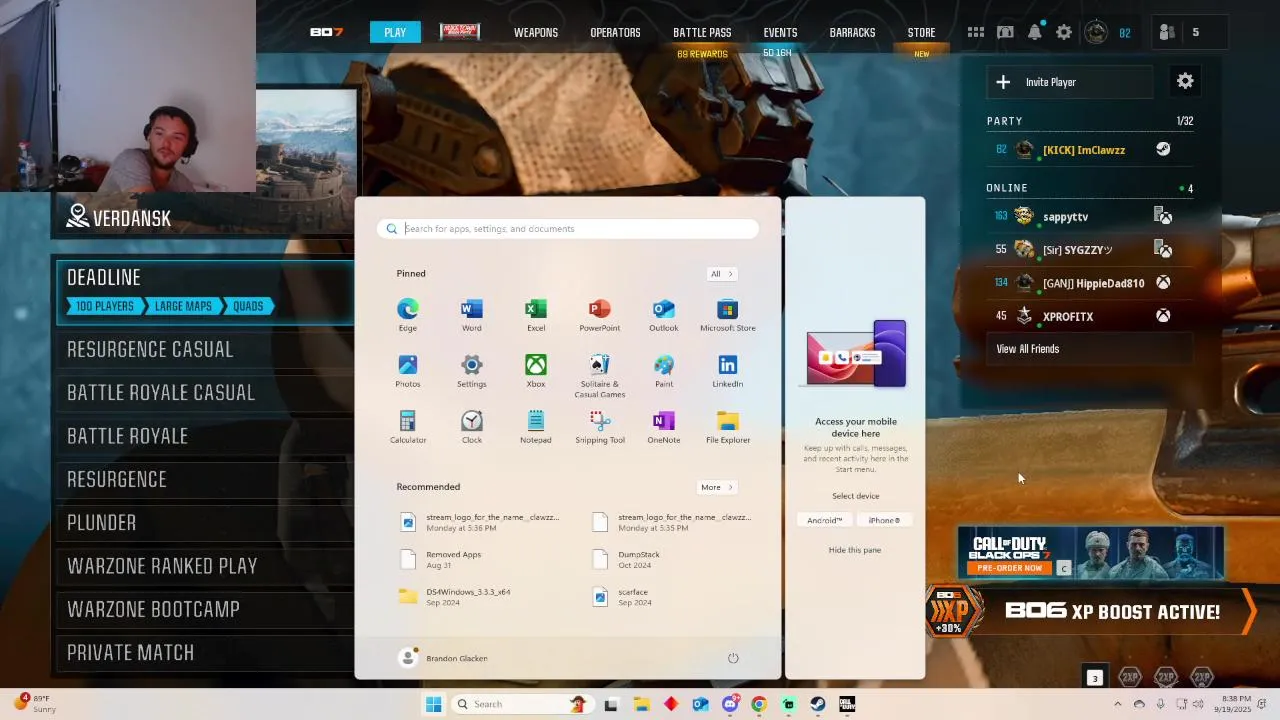Viewport: 1280px width, 720px height.
Task: Open Steam from the taskbar
Action: pyautogui.click(x=818, y=704)
